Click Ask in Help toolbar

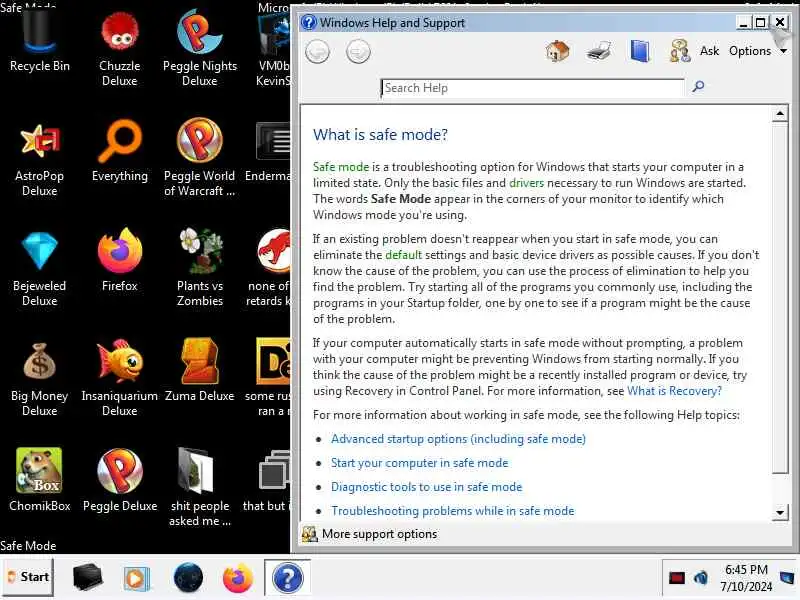709,51
